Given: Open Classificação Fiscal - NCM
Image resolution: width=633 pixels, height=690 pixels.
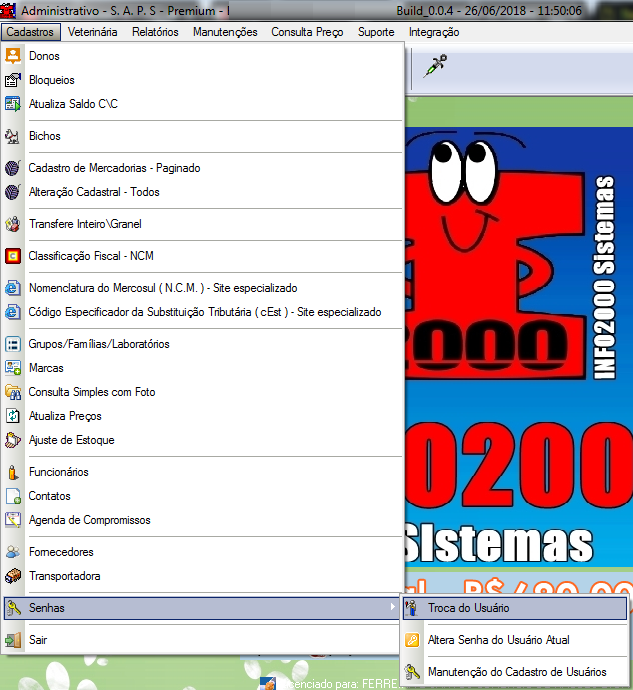Looking at the screenshot, I should point(203,256).
